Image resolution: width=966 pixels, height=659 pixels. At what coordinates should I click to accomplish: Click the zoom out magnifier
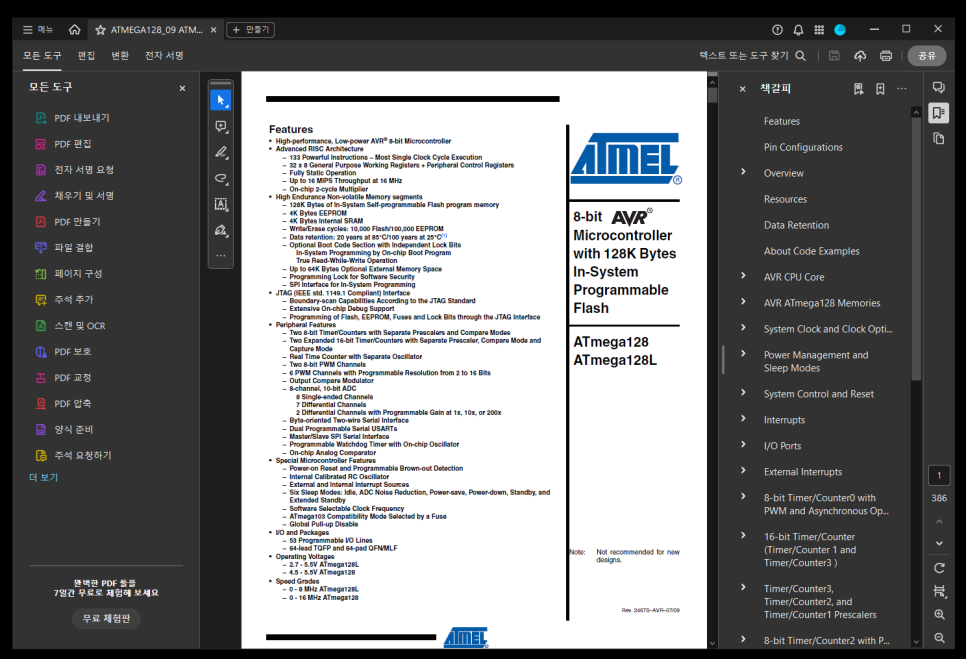point(939,637)
